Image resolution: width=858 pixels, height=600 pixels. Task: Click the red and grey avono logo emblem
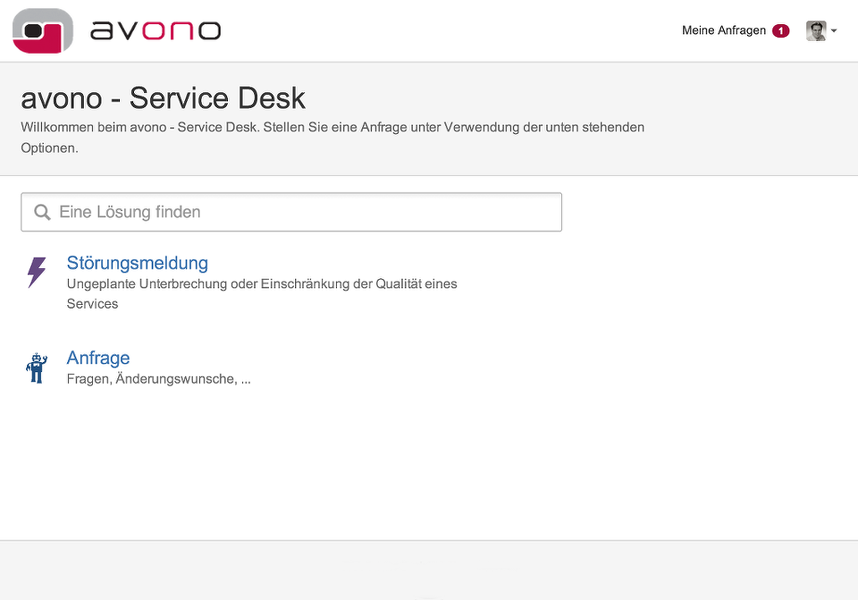[43, 30]
